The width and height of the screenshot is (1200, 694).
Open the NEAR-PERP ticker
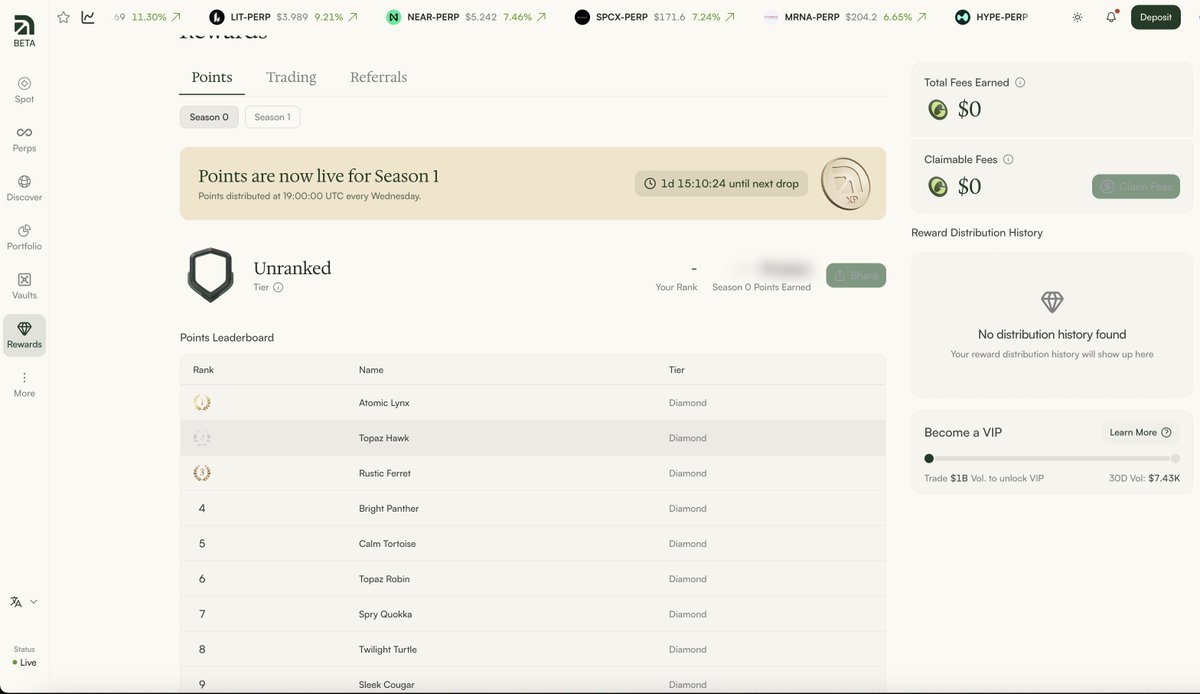[x=468, y=17]
